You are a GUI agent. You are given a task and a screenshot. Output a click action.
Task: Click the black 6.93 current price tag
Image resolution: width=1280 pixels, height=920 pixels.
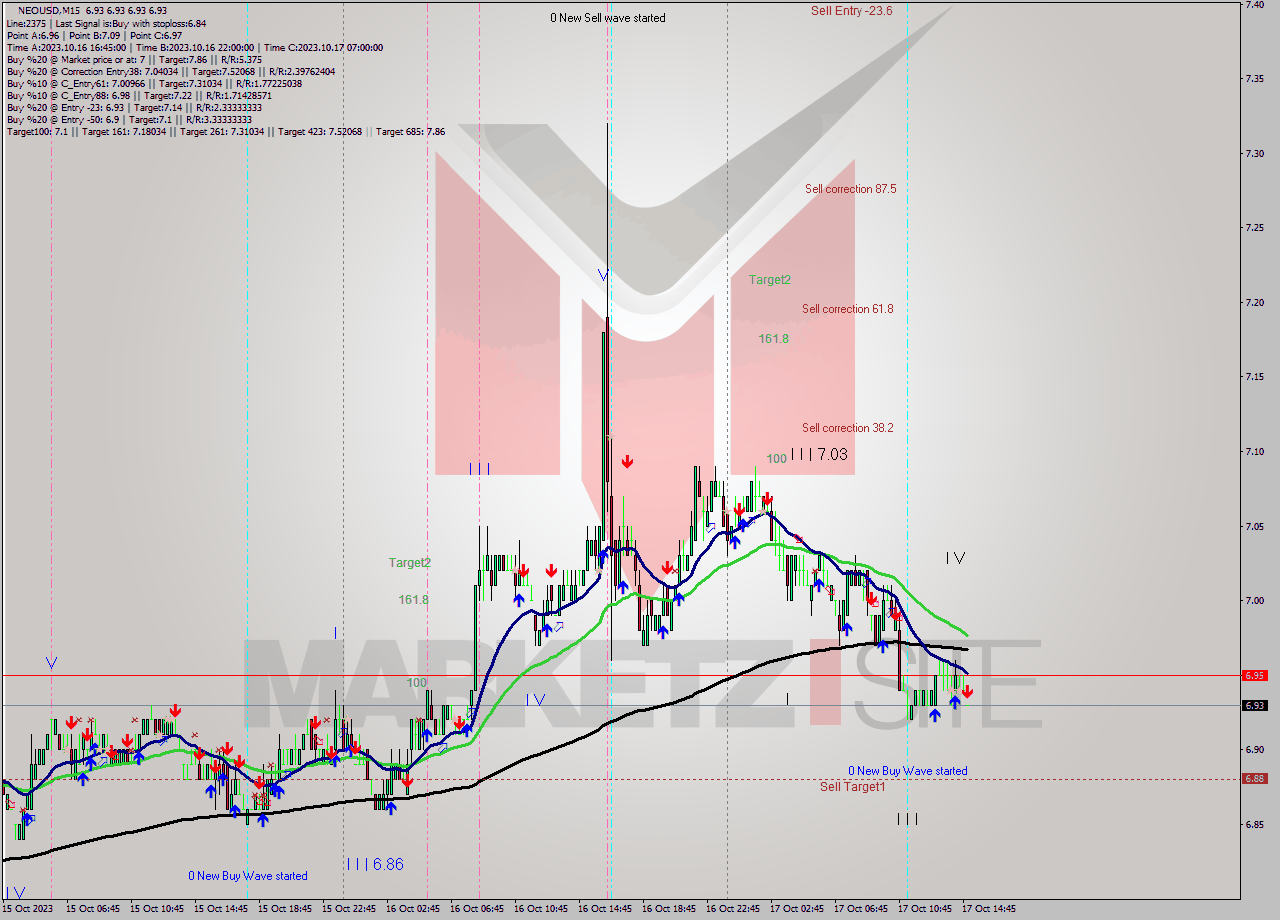click(x=1254, y=705)
